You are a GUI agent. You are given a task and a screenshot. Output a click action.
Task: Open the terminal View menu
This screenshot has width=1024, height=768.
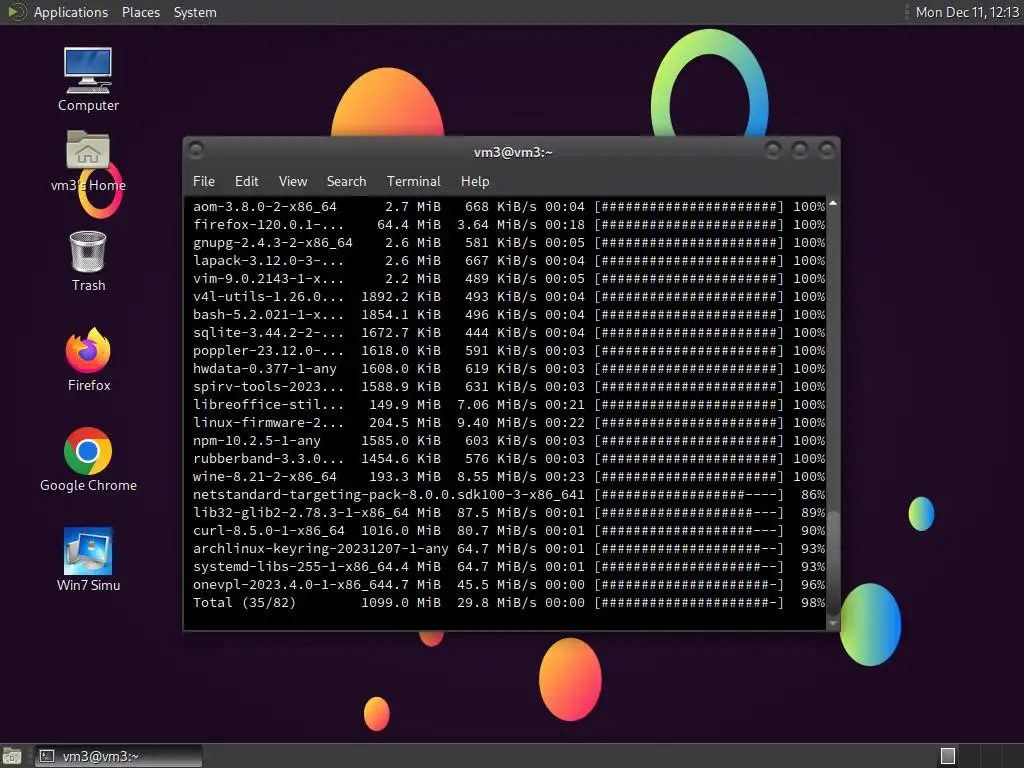[293, 181]
